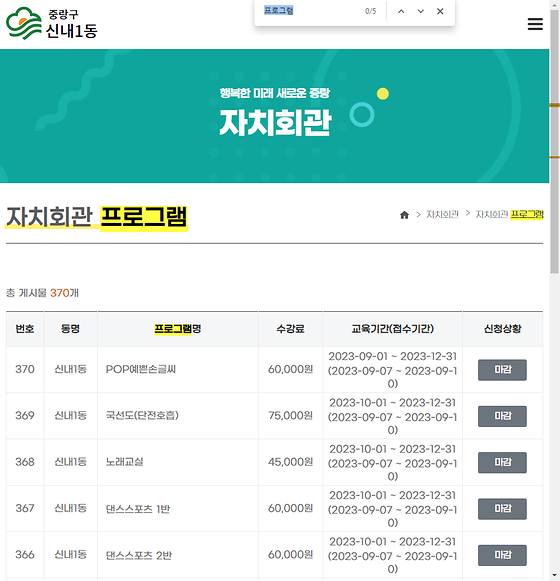Click the 번호 column header
Screen dimensions: 560x581
point(25,329)
